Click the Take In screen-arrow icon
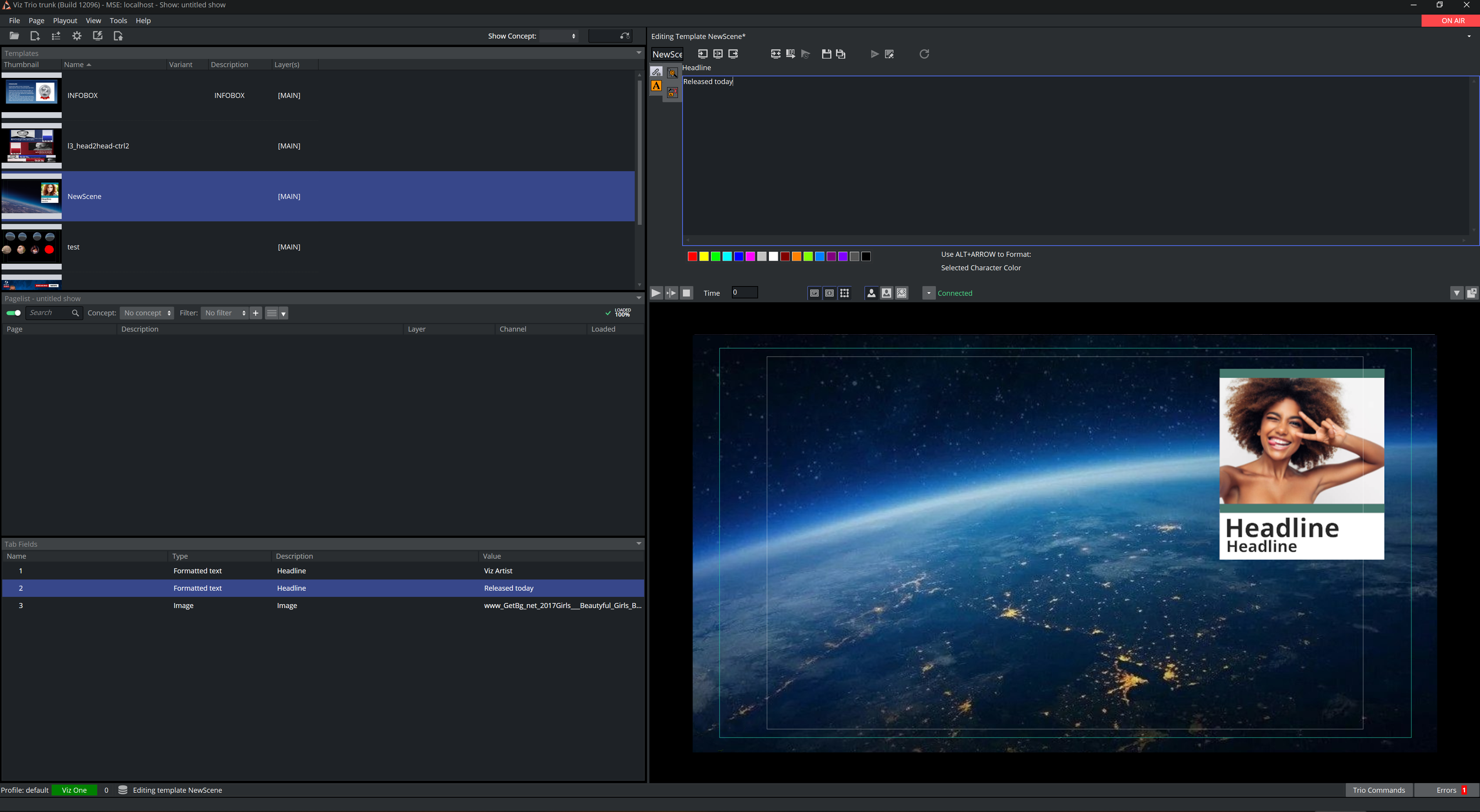This screenshot has height=812, width=1480. 703,54
